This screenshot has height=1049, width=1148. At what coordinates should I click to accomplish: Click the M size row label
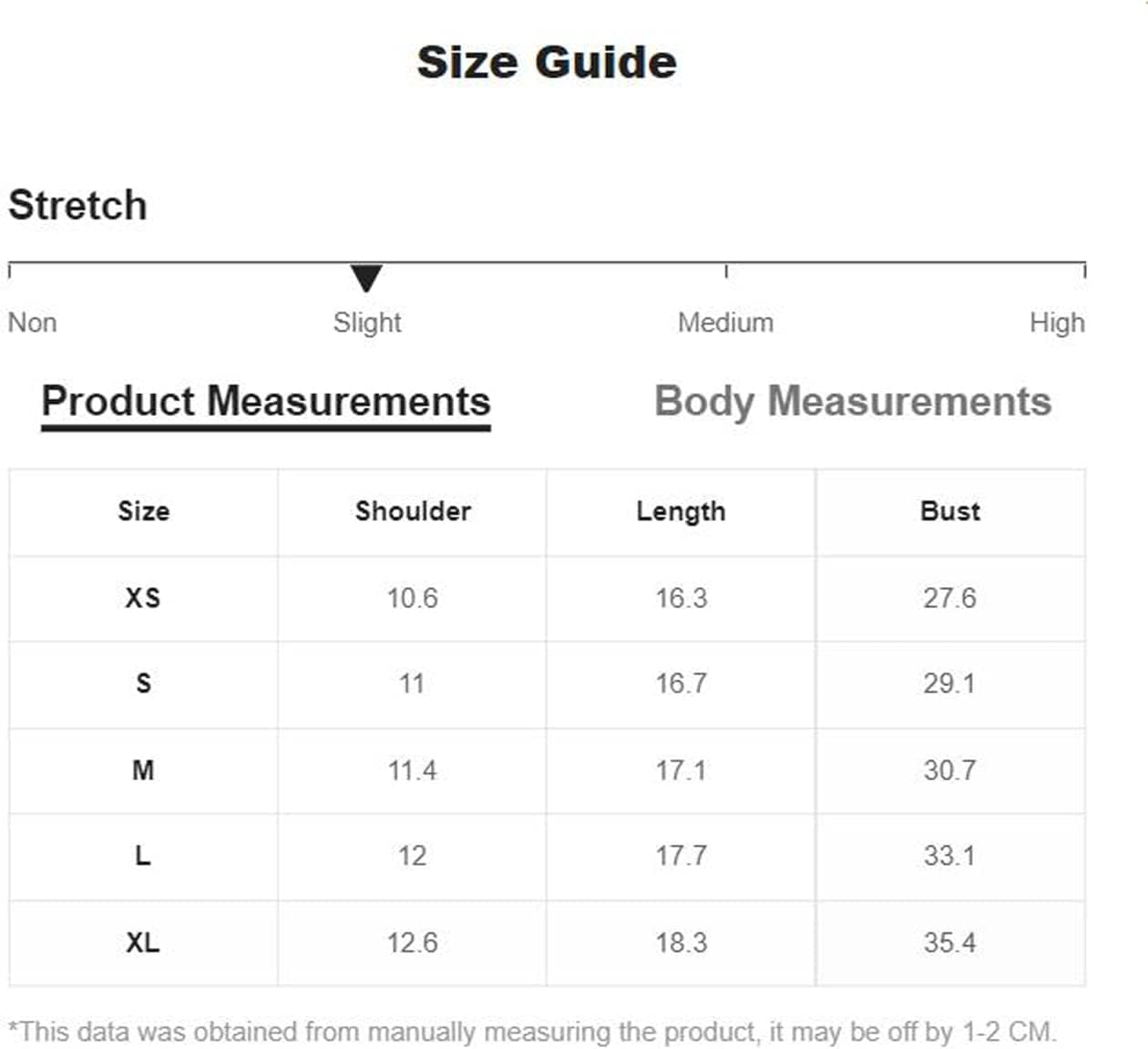point(143,770)
